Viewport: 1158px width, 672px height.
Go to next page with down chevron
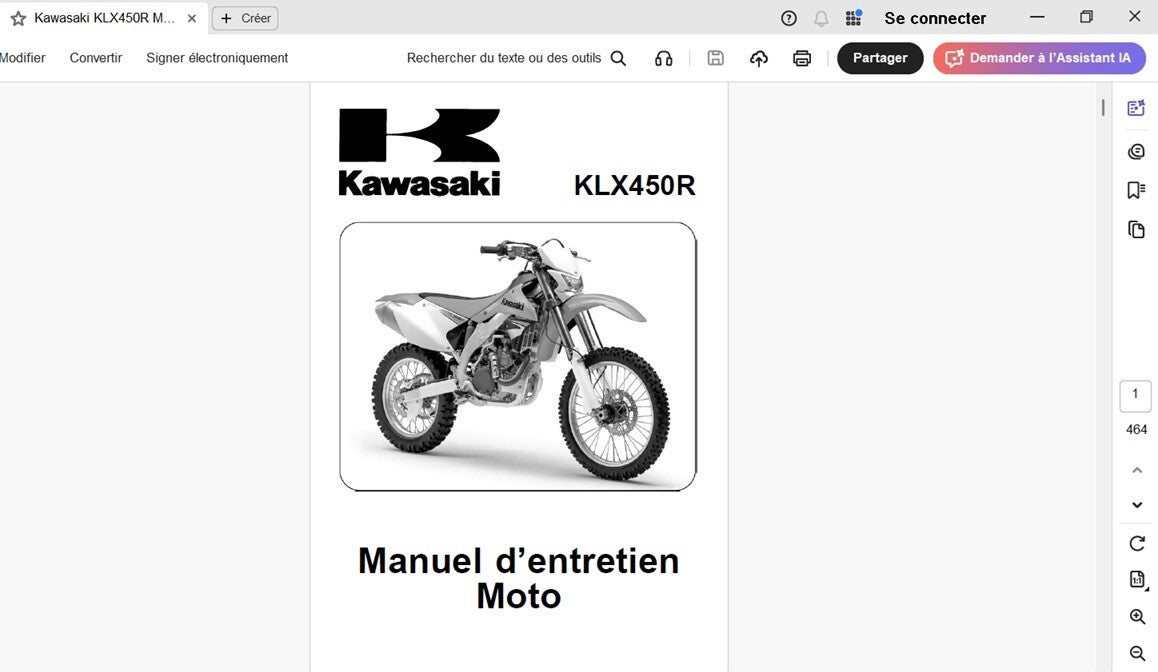1137,505
